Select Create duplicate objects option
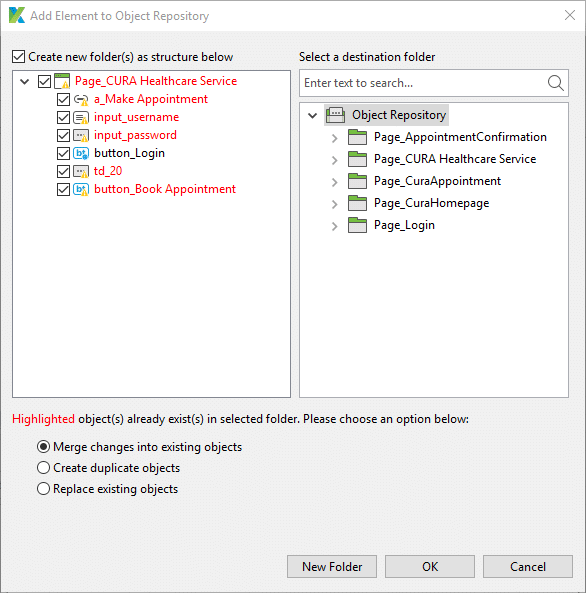586x593 pixels. point(44,468)
